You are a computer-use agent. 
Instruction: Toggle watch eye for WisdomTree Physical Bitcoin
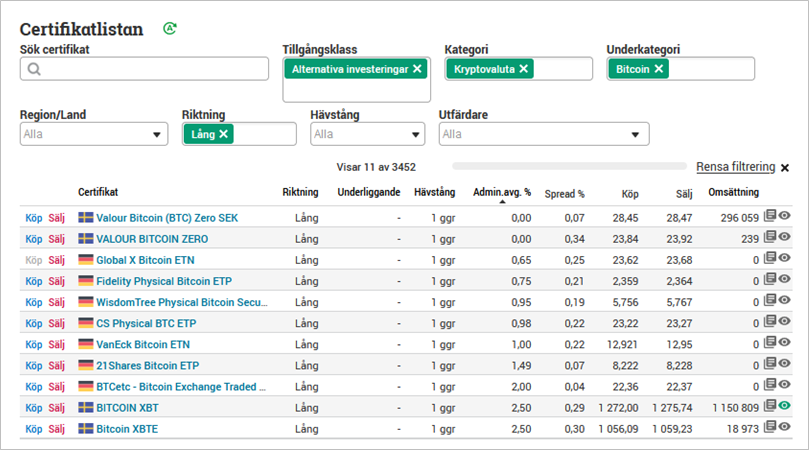[x=784, y=300]
